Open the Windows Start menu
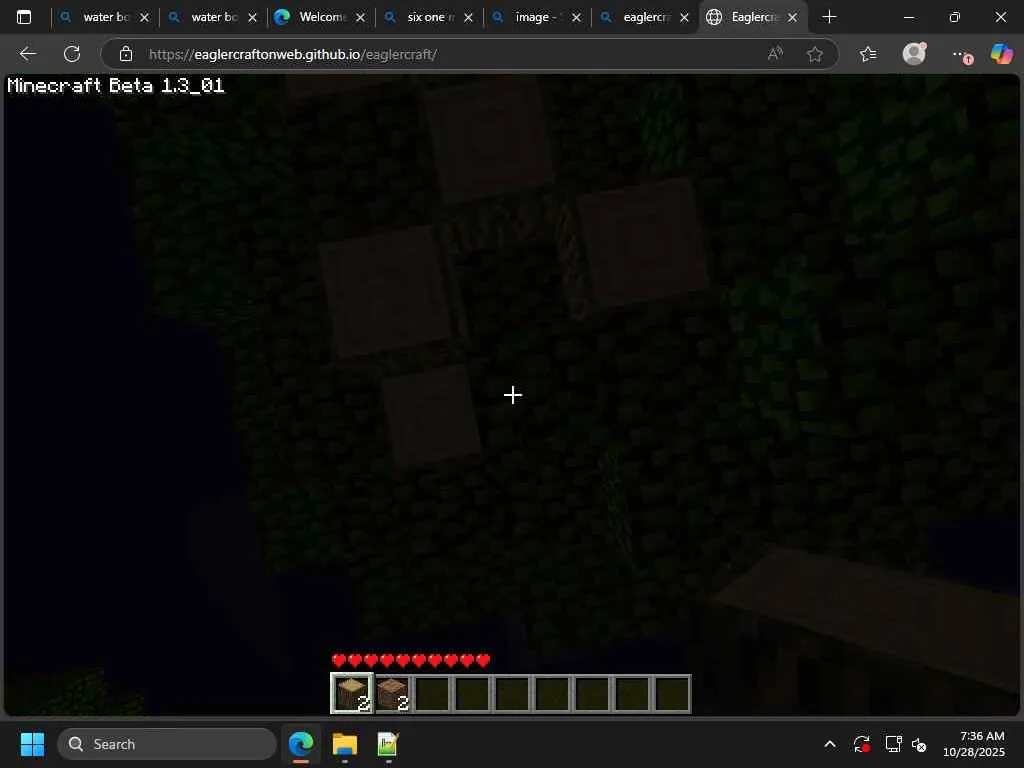 (32, 744)
